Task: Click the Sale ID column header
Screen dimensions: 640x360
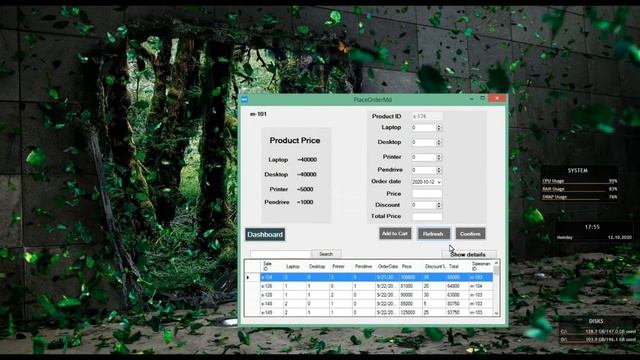Action: coord(272,266)
